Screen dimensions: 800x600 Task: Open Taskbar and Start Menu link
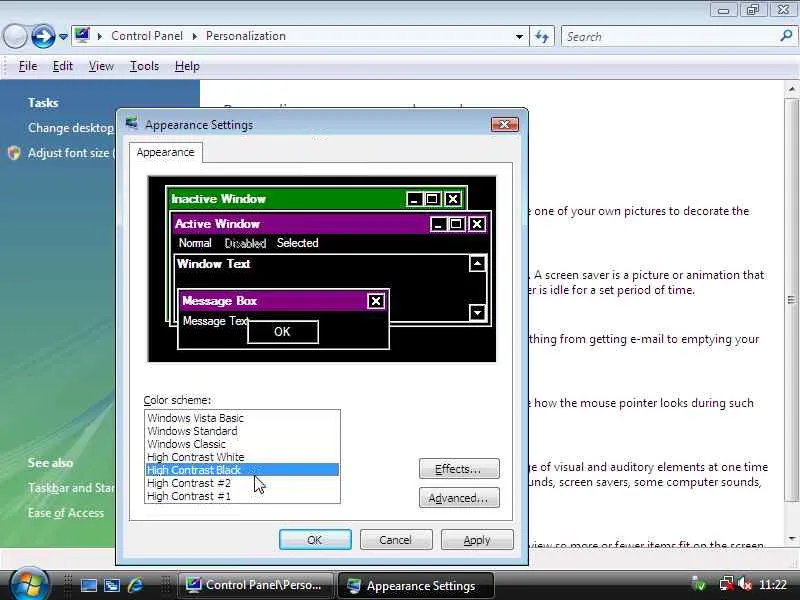coord(71,488)
